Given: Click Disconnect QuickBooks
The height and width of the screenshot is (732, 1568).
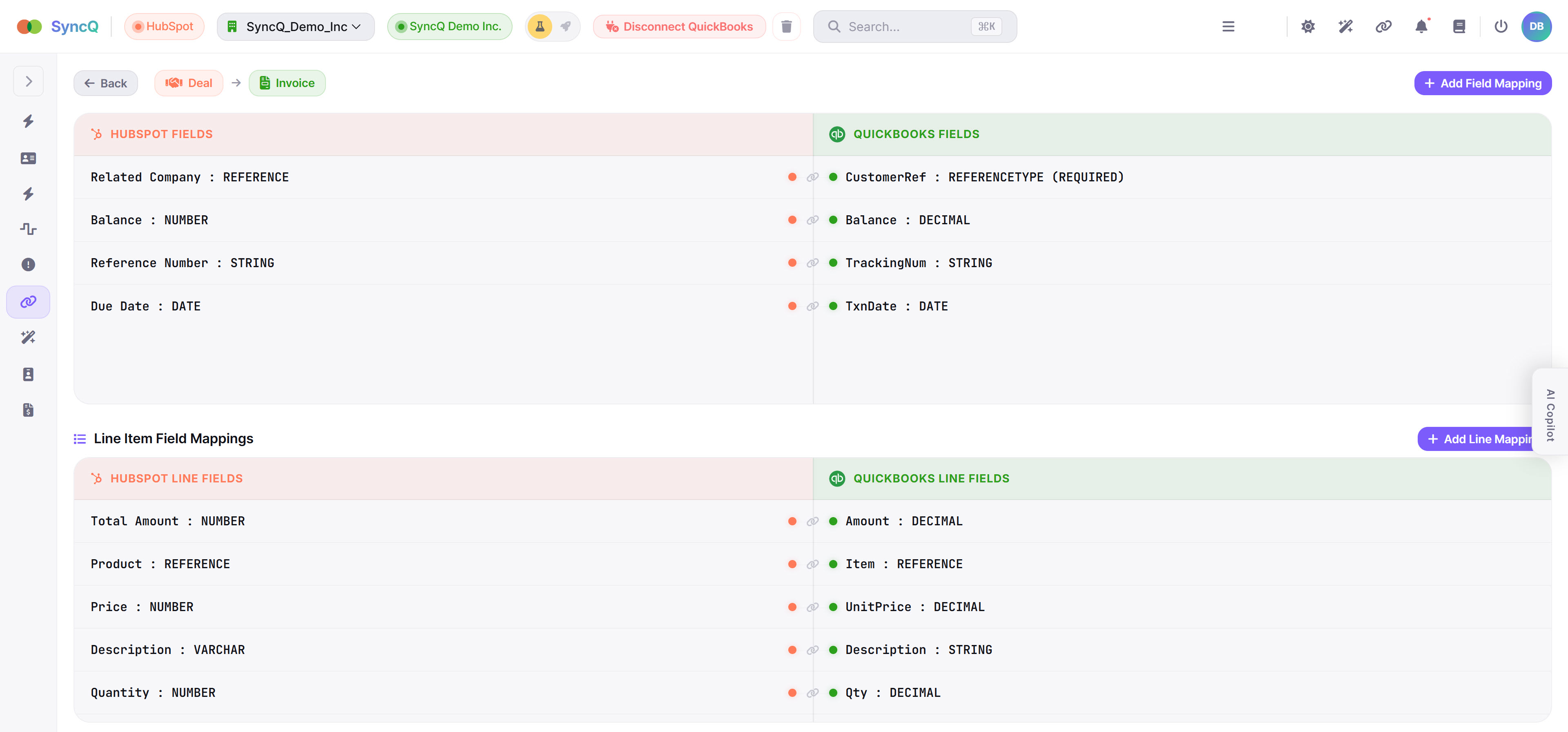Looking at the screenshot, I should click(x=679, y=26).
